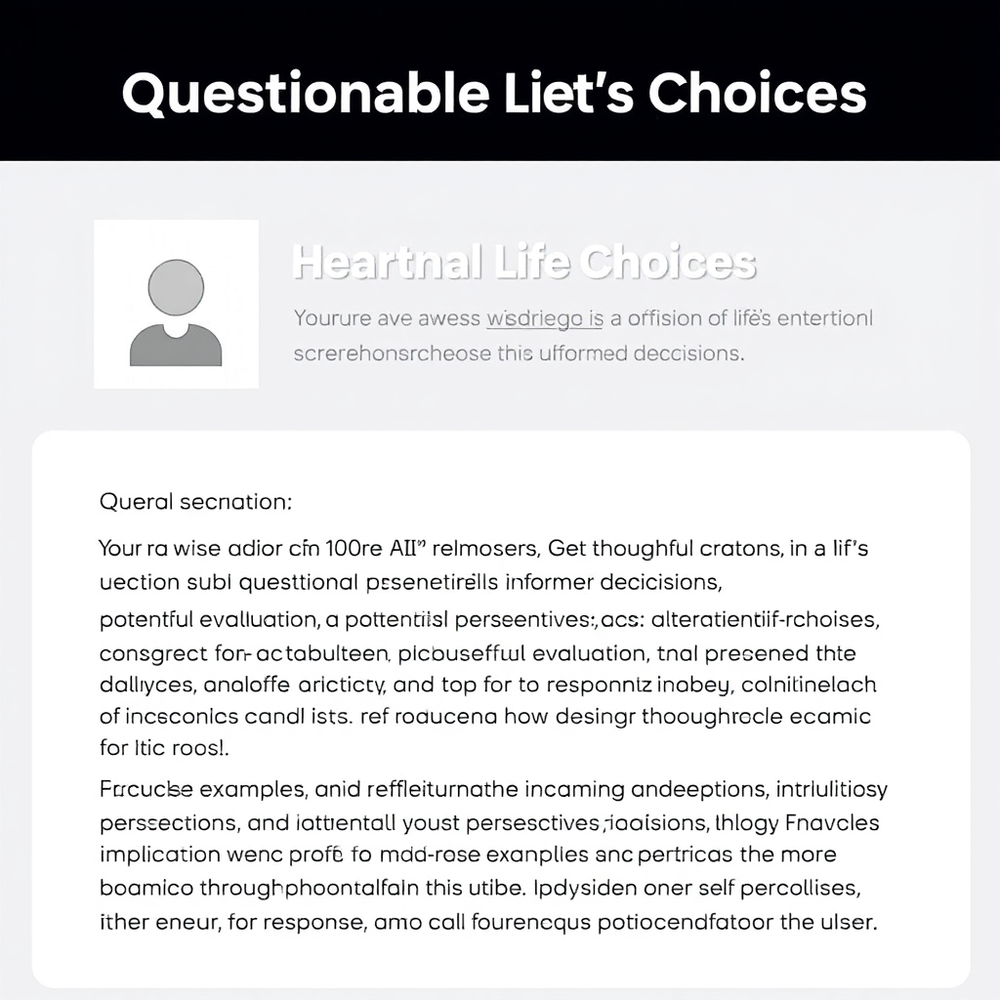1000x1000 pixels.
Task: Click the text line starting "dallyces, analoffe"
Action: pos(488,686)
